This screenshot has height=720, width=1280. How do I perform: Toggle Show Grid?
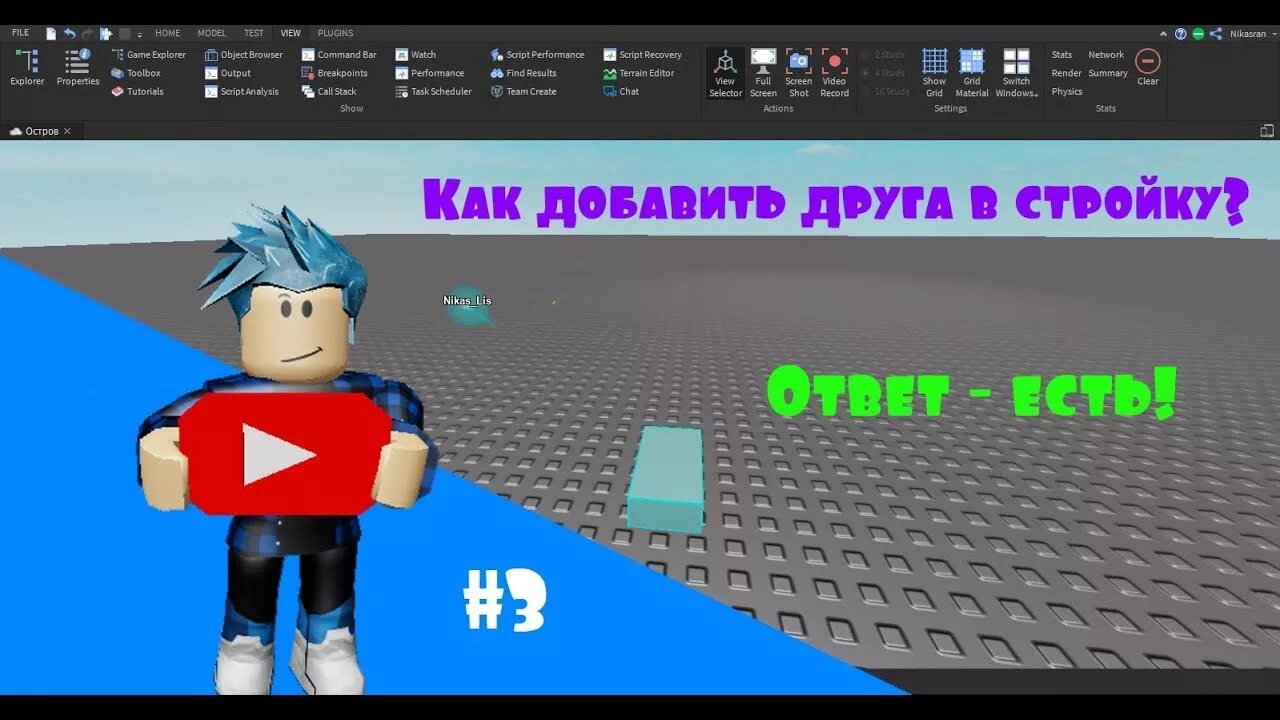(x=934, y=73)
